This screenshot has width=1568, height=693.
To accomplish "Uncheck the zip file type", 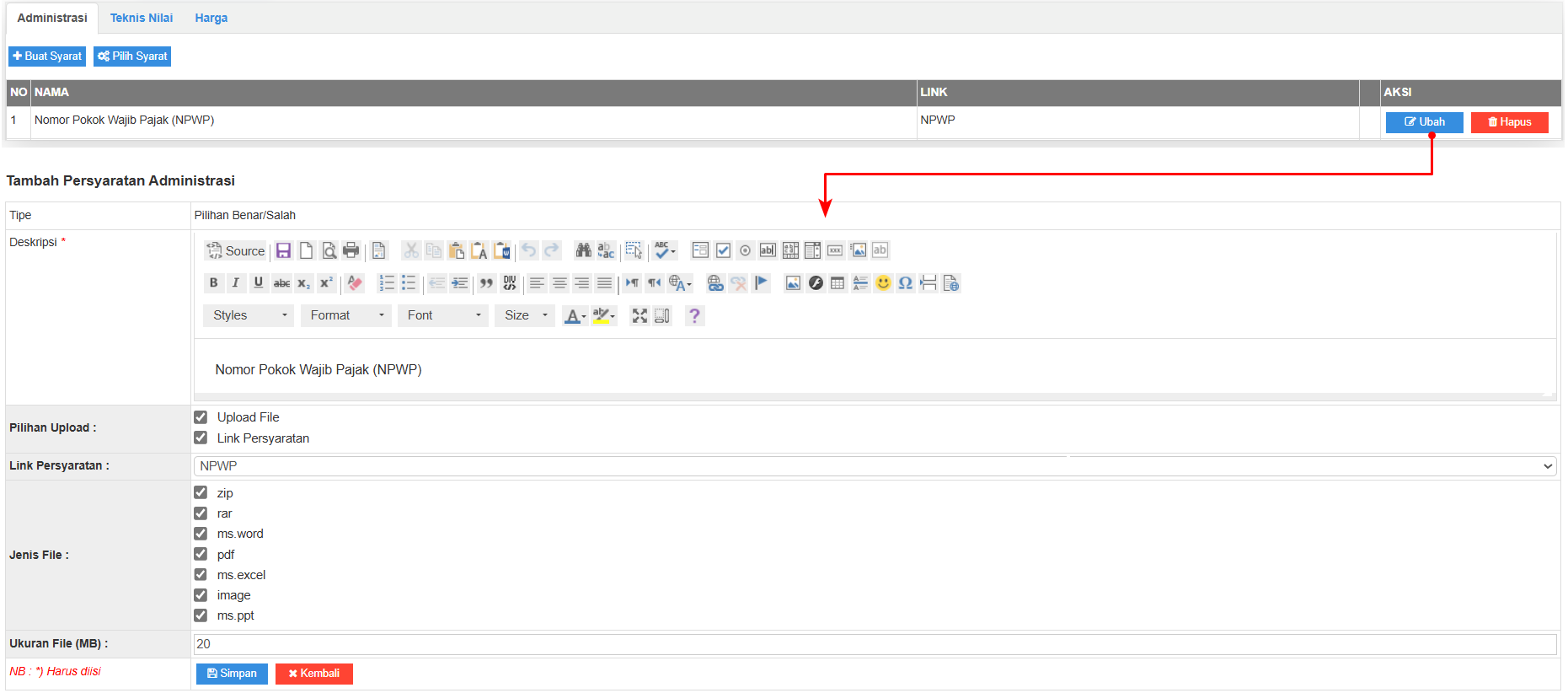I will [x=201, y=492].
